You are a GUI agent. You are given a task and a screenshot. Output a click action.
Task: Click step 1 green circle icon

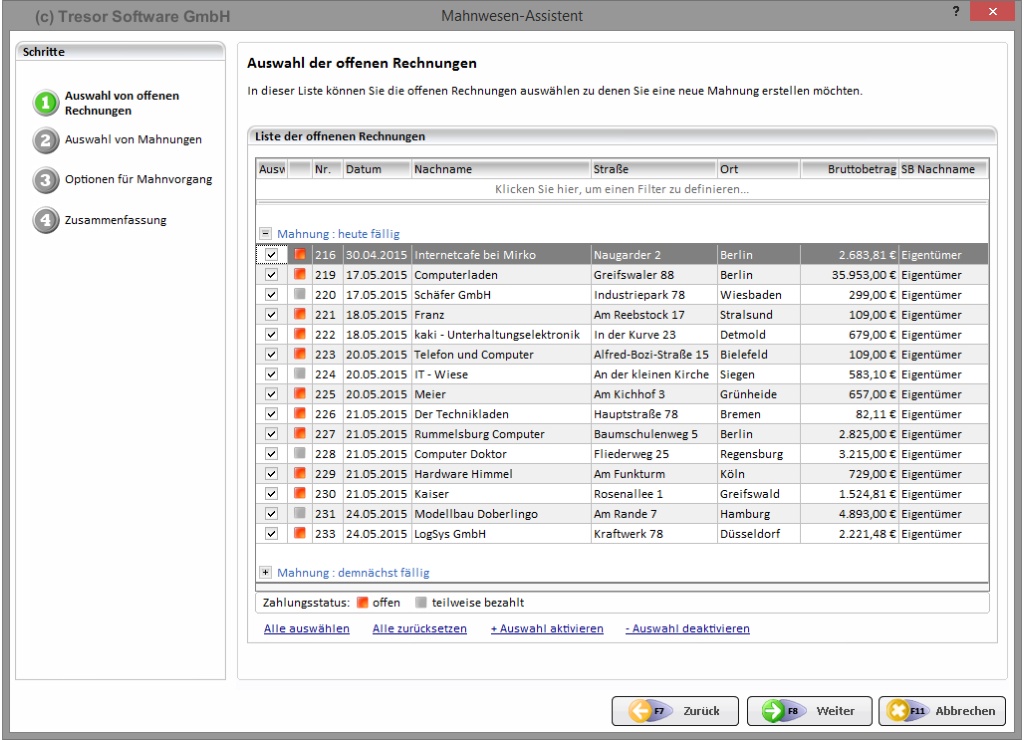pyautogui.click(x=46, y=103)
